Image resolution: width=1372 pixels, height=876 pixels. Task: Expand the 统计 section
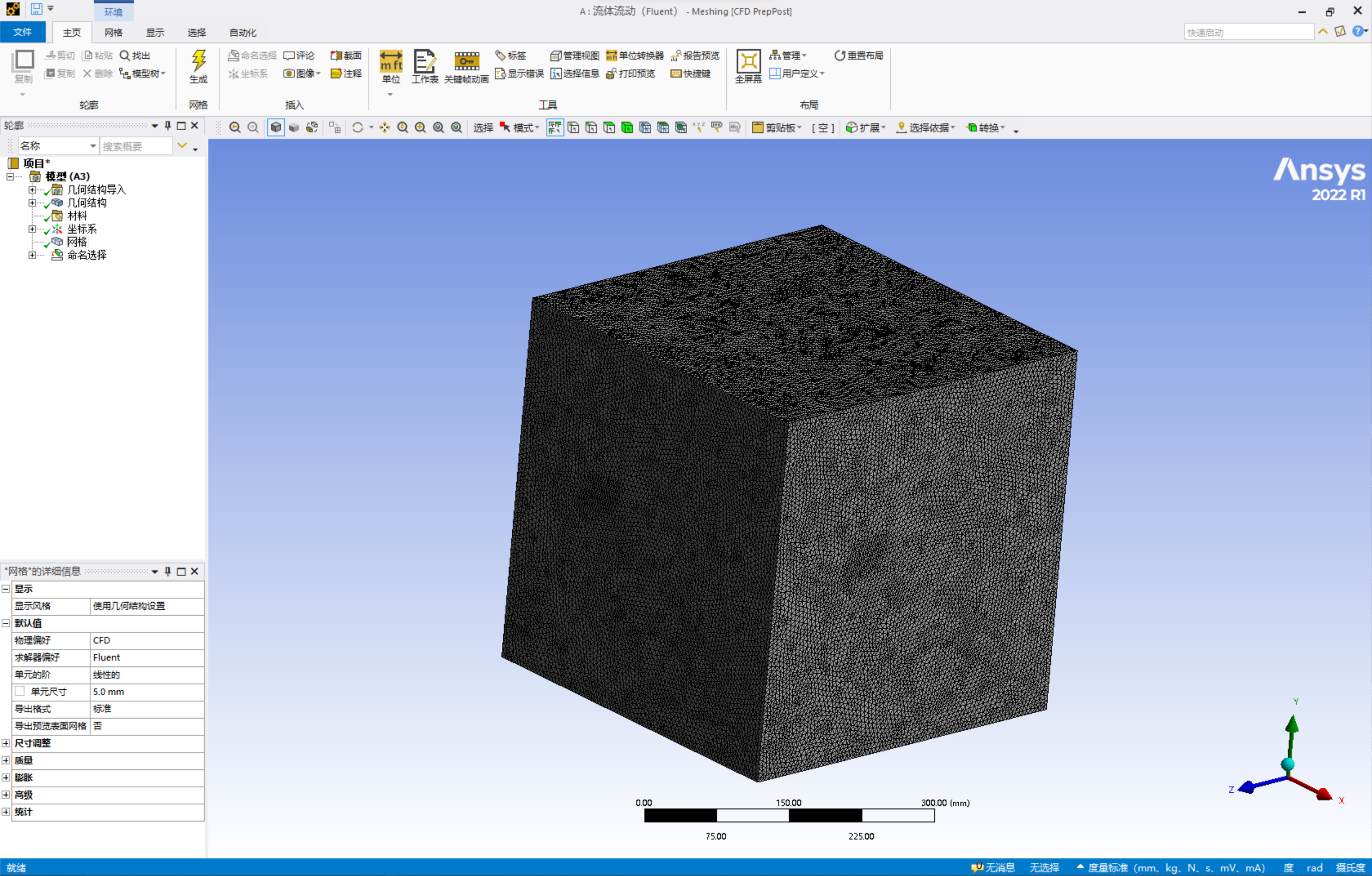click(5, 812)
